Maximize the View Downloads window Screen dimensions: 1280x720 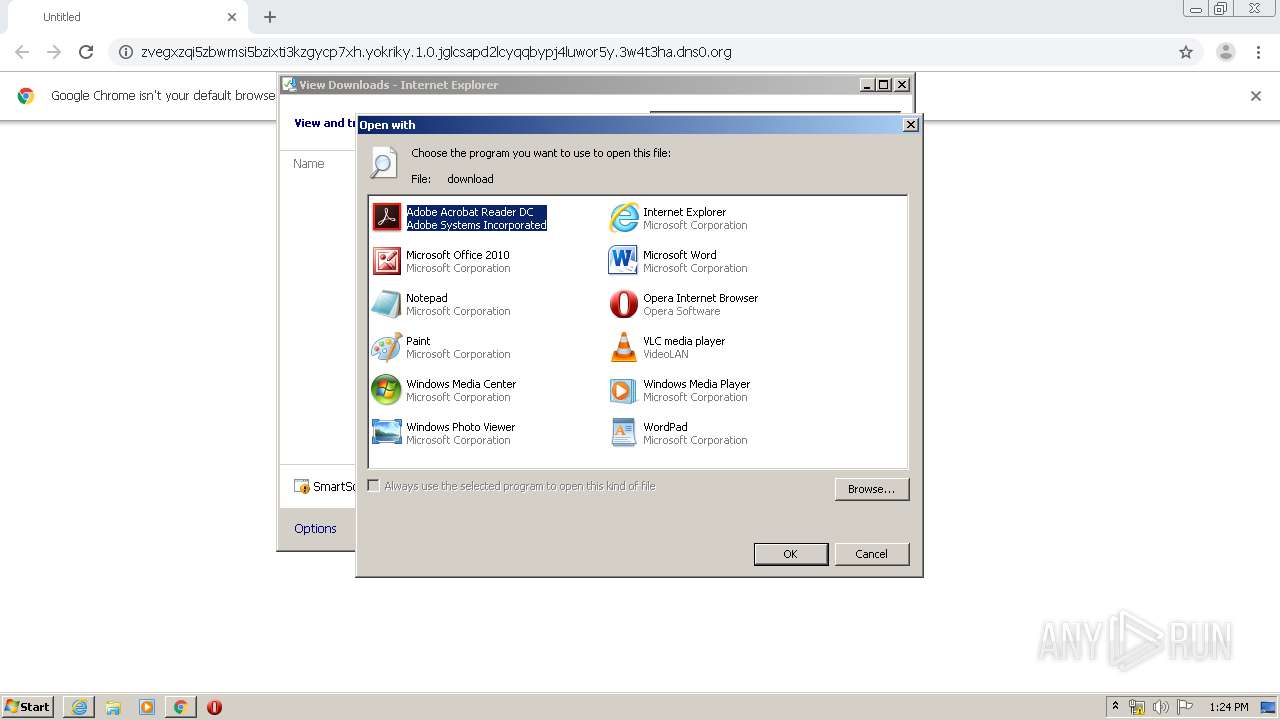coord(884,85)
